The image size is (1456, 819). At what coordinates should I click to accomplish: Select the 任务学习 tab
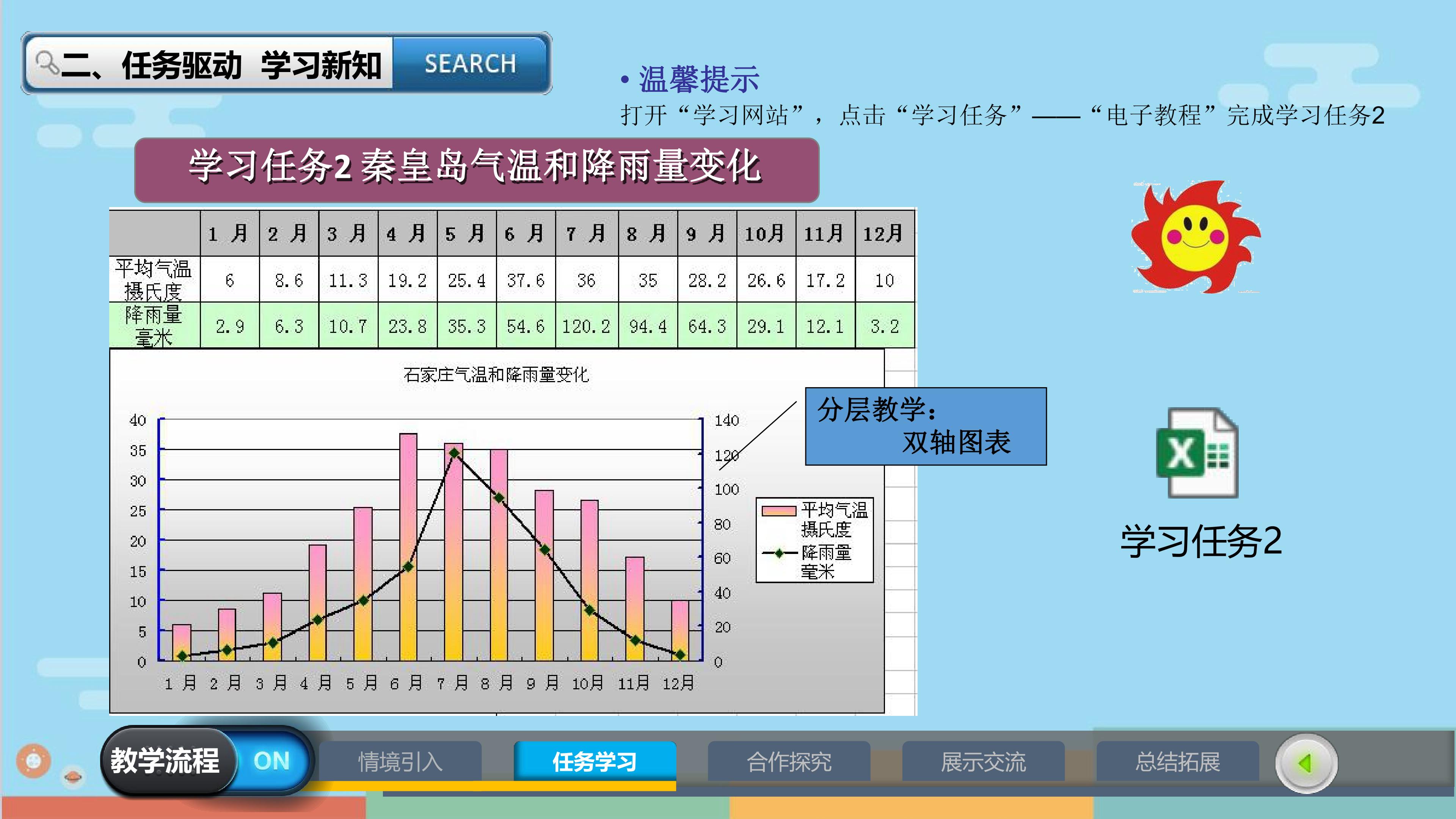point(595,761)
